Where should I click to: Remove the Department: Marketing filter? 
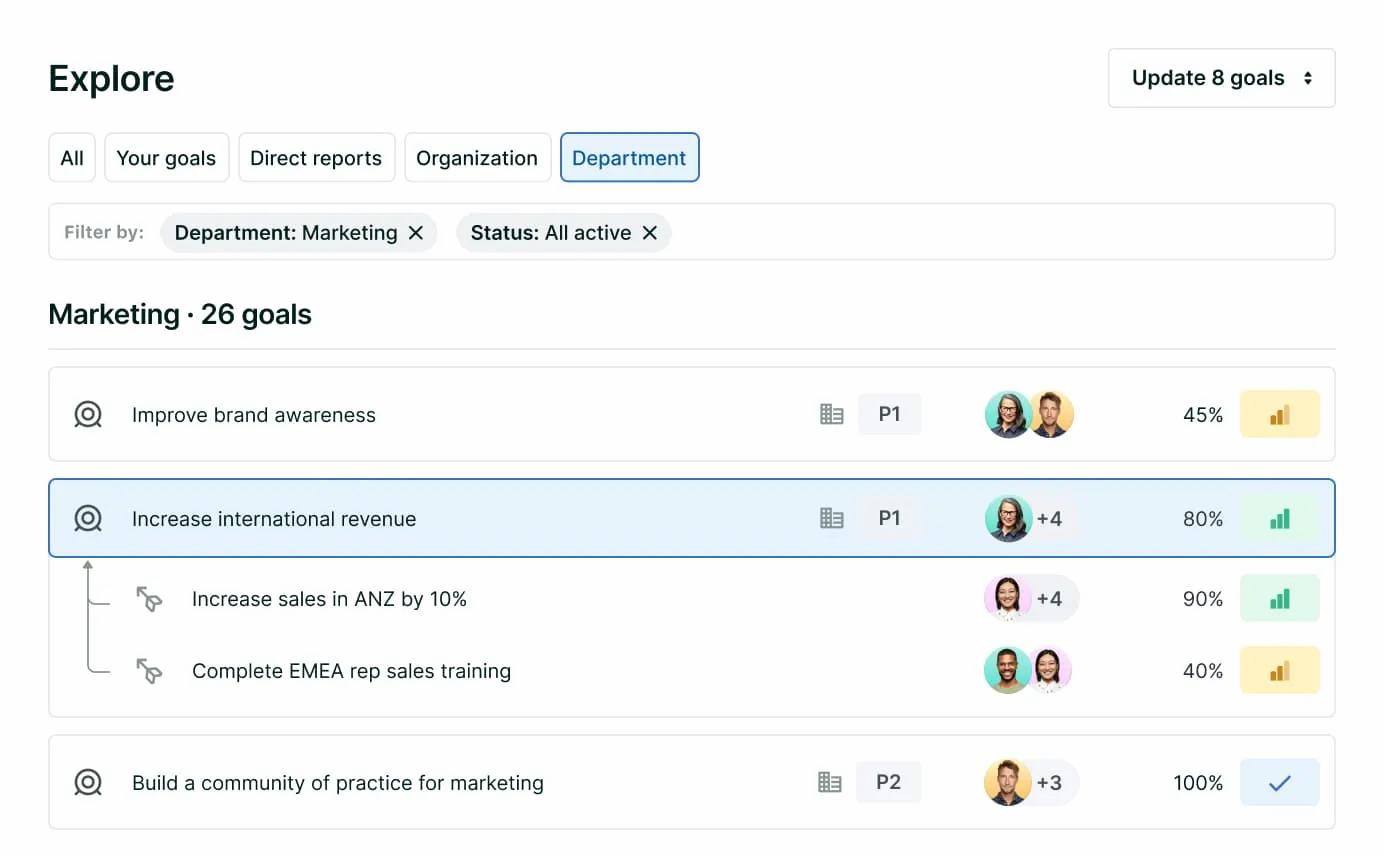tap(417, 232)
